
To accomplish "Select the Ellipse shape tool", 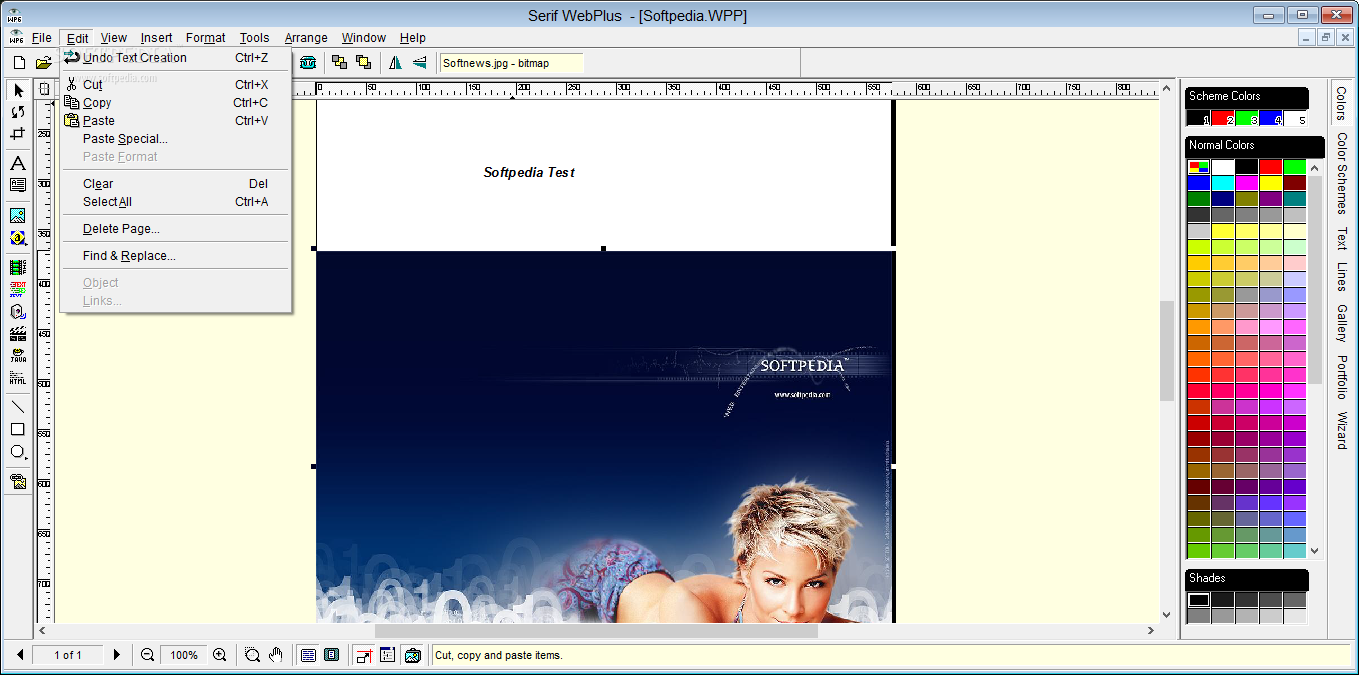I will pos(18,452).
